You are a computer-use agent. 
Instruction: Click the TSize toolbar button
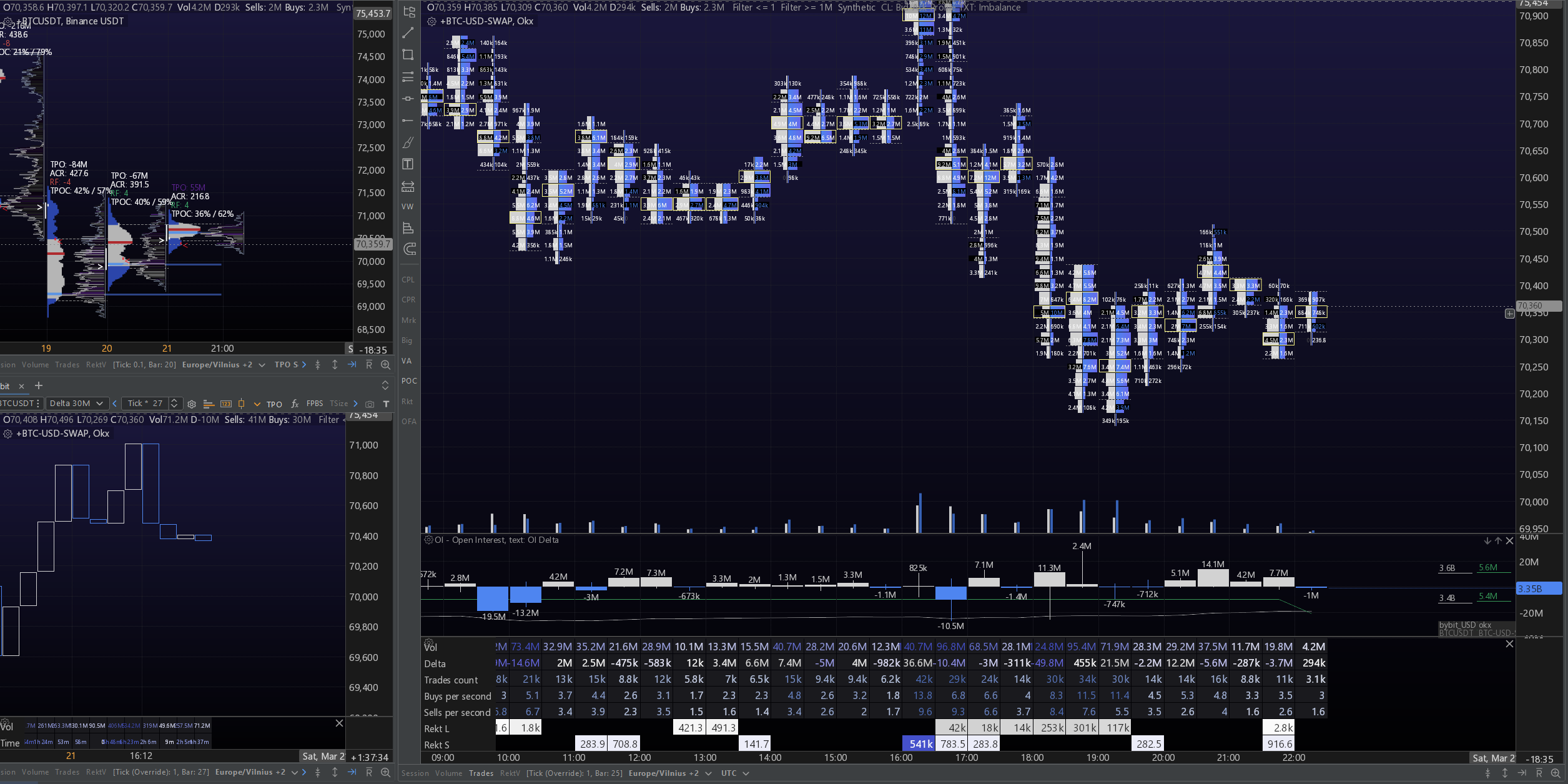[338, 404]
